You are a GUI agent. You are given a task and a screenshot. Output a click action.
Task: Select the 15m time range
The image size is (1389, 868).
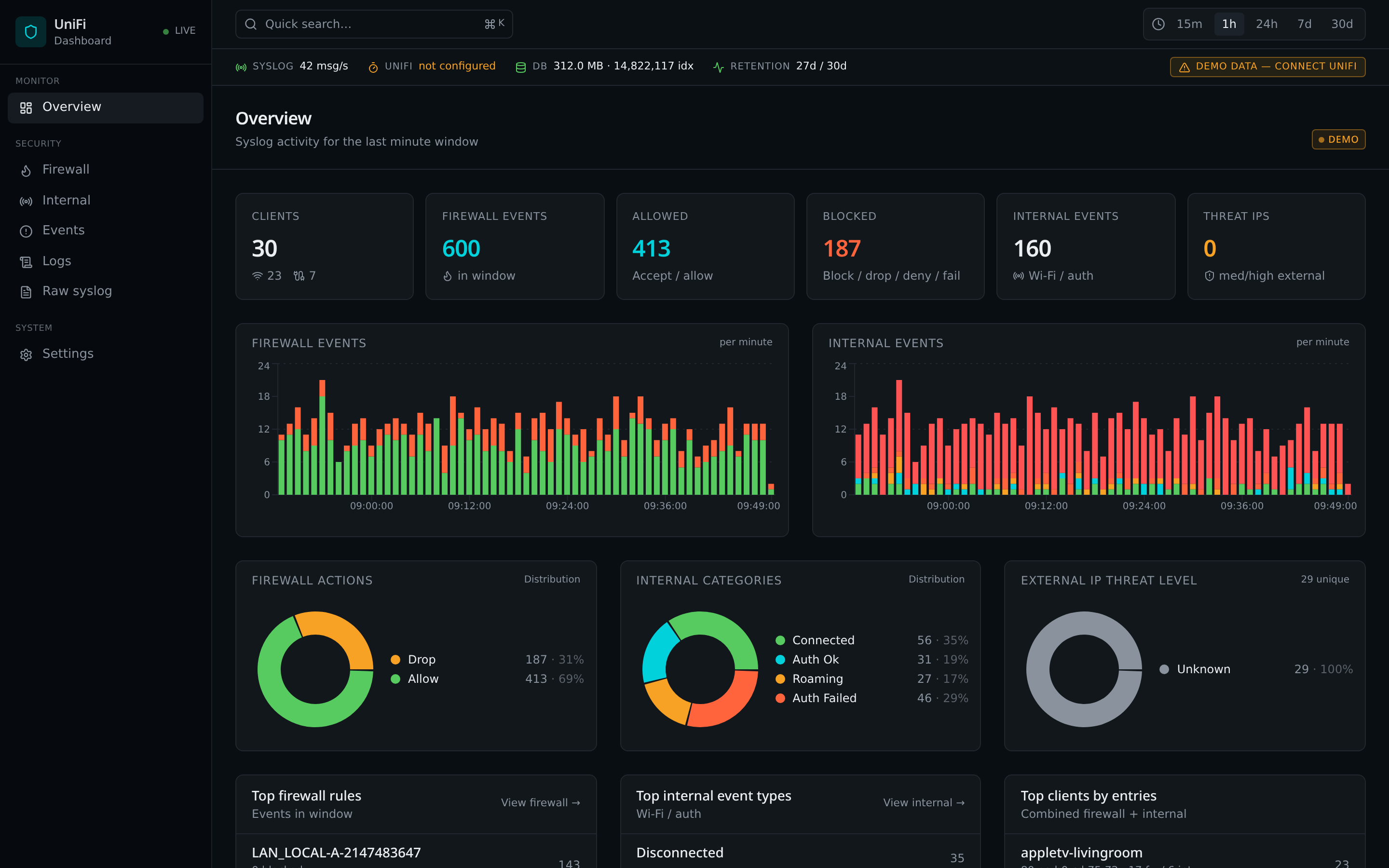pyautogui.click(x=1189, y=24)
